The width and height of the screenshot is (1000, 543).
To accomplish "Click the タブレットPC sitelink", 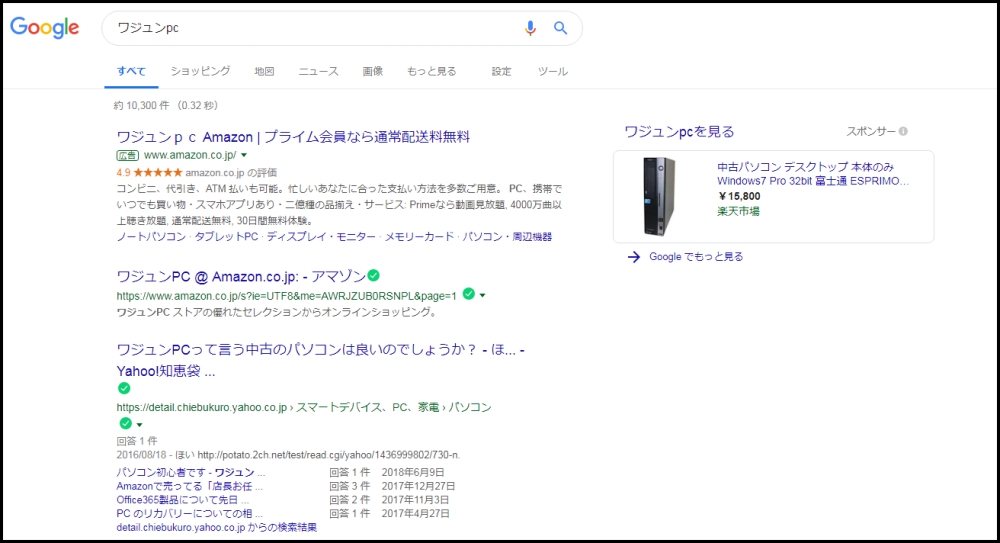I will 226,237.
